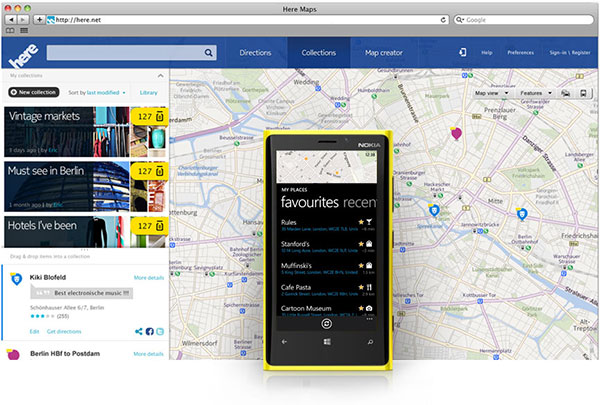Toggle the public transport icon on the map
Image resolution: width=600 pixels, height=405 pixels.
tap(583, 93)
